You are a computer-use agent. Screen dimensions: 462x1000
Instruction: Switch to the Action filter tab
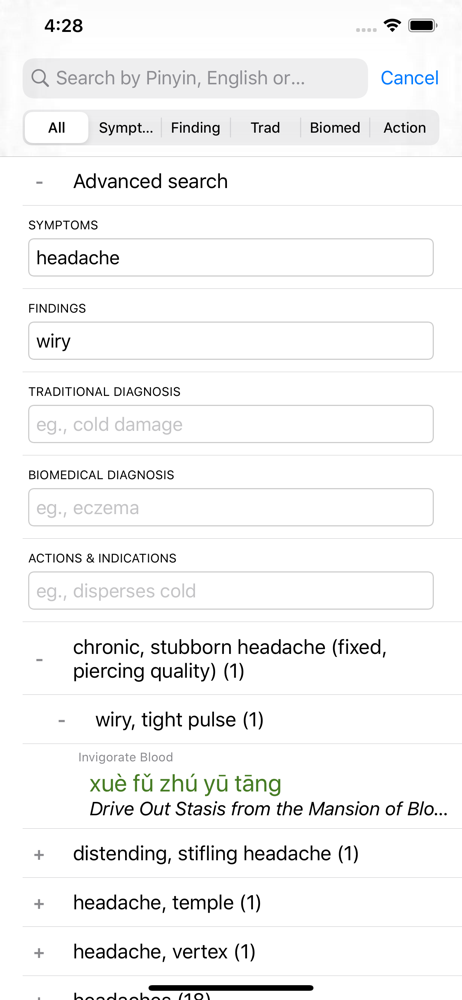click(405, 128)
